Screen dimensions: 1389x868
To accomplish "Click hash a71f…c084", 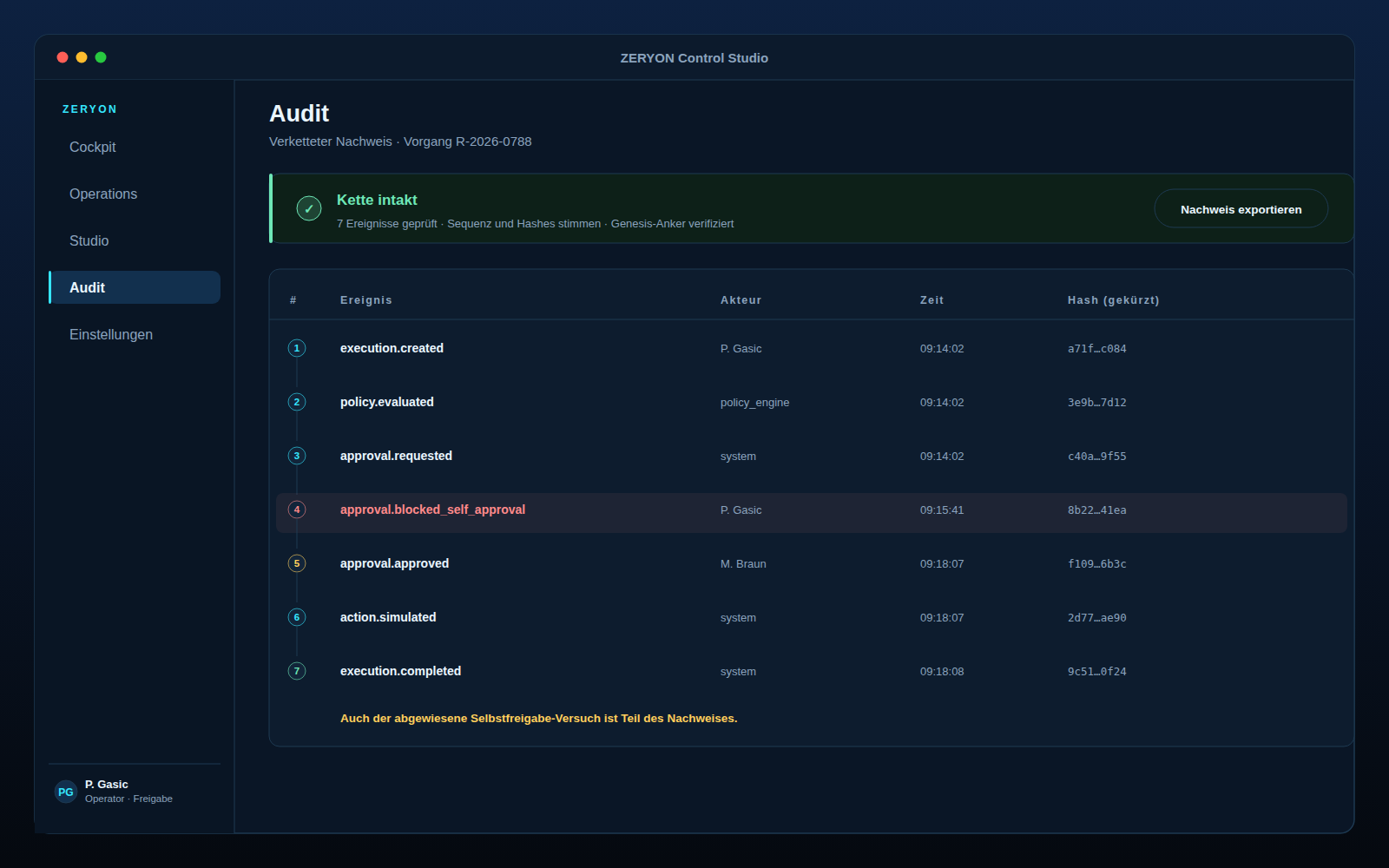I will pos(1096,349).
